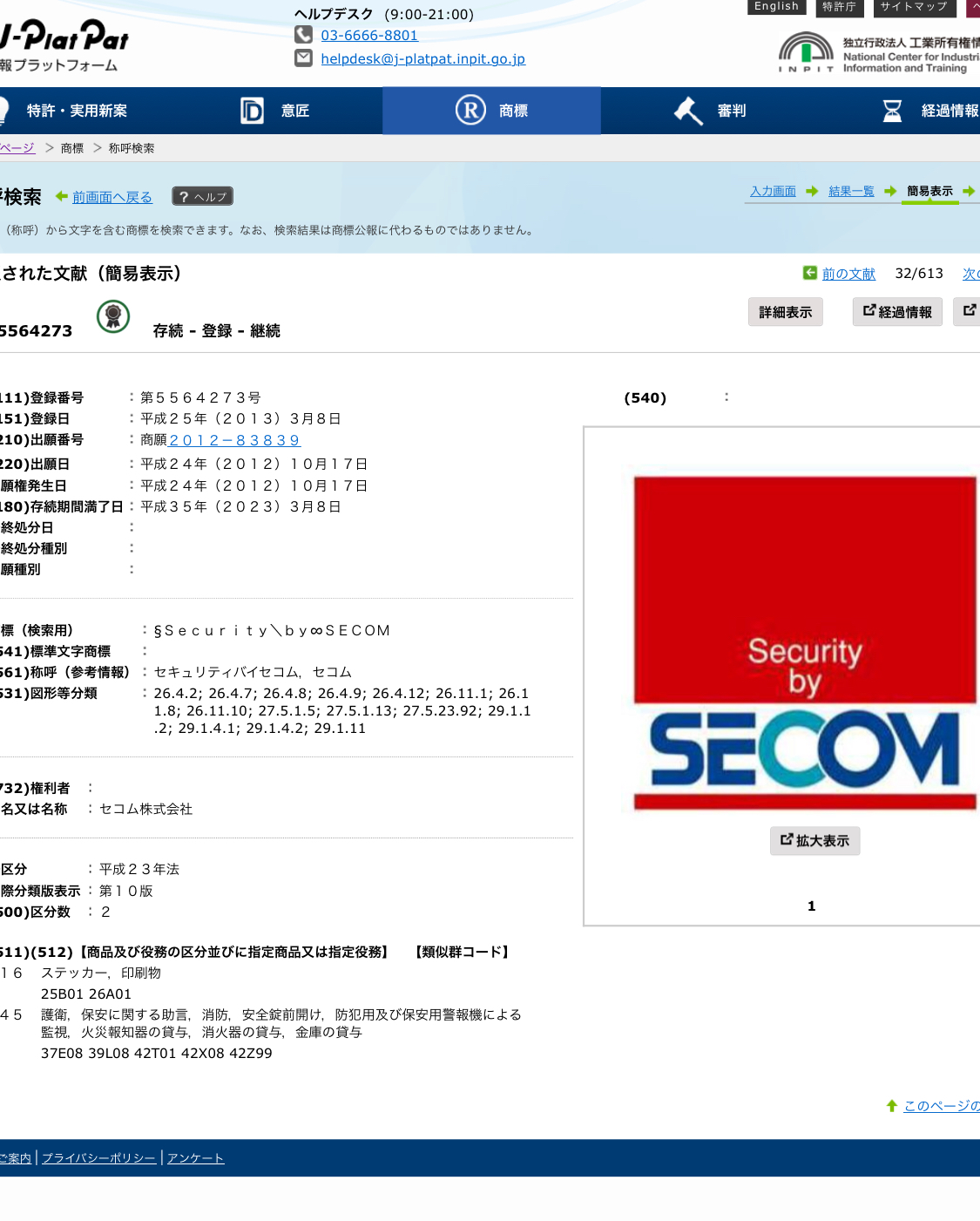Click 前画面へ戻る link
Image resolution: width=980 pixels, height=1221 pixels.
tap(112, 197)
